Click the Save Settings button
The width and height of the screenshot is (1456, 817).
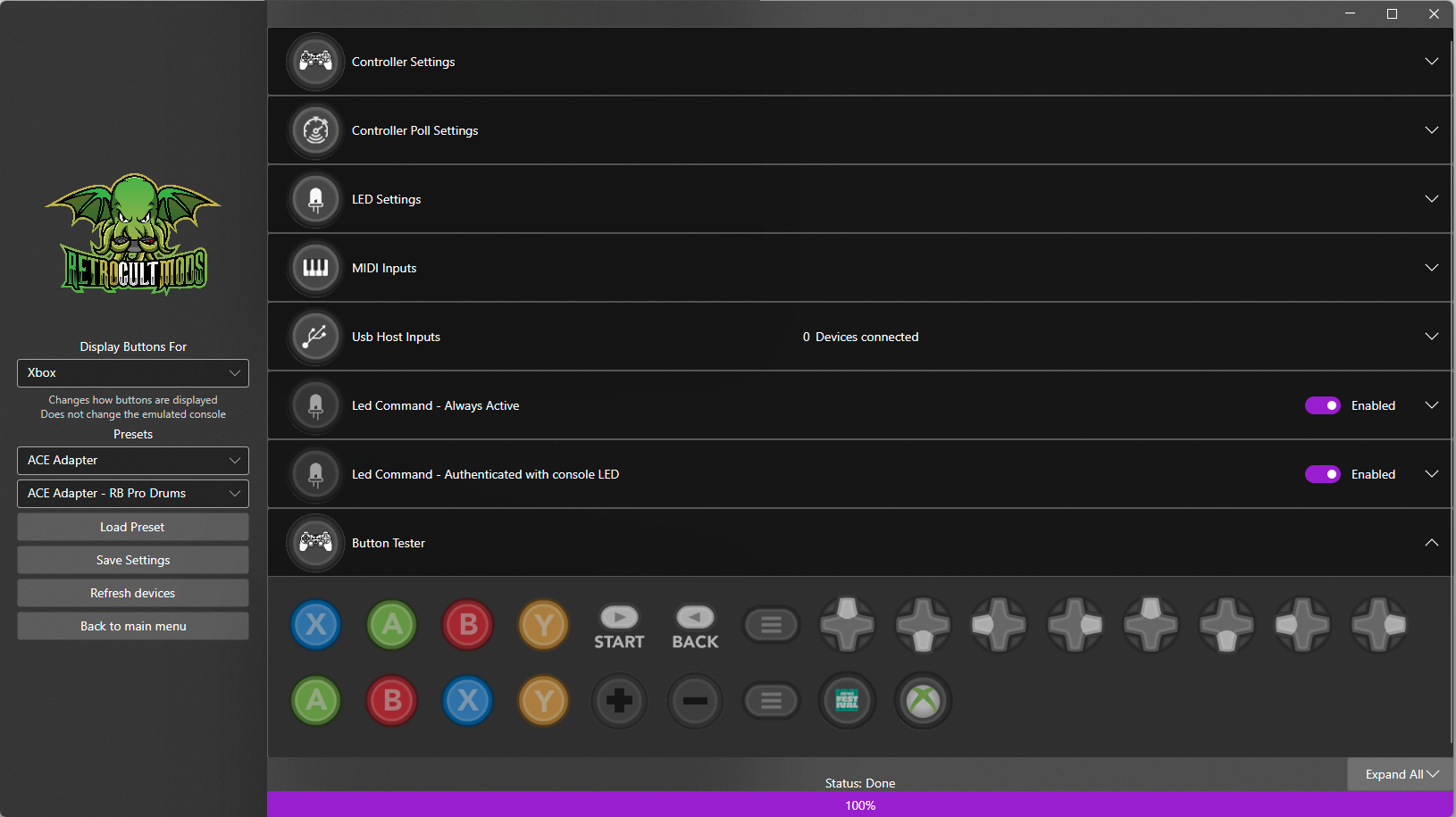point(133,560)
